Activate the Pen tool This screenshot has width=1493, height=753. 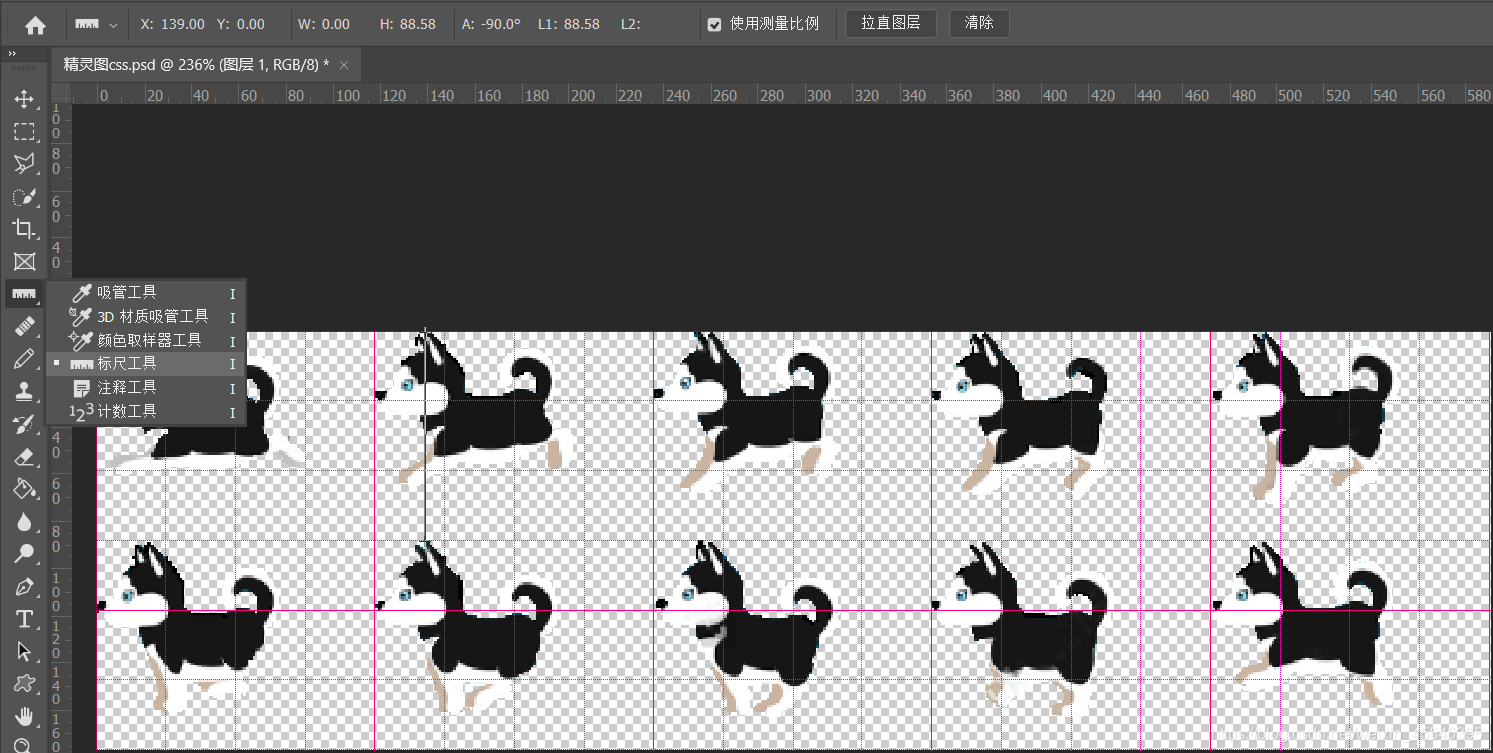coord(24,587)
